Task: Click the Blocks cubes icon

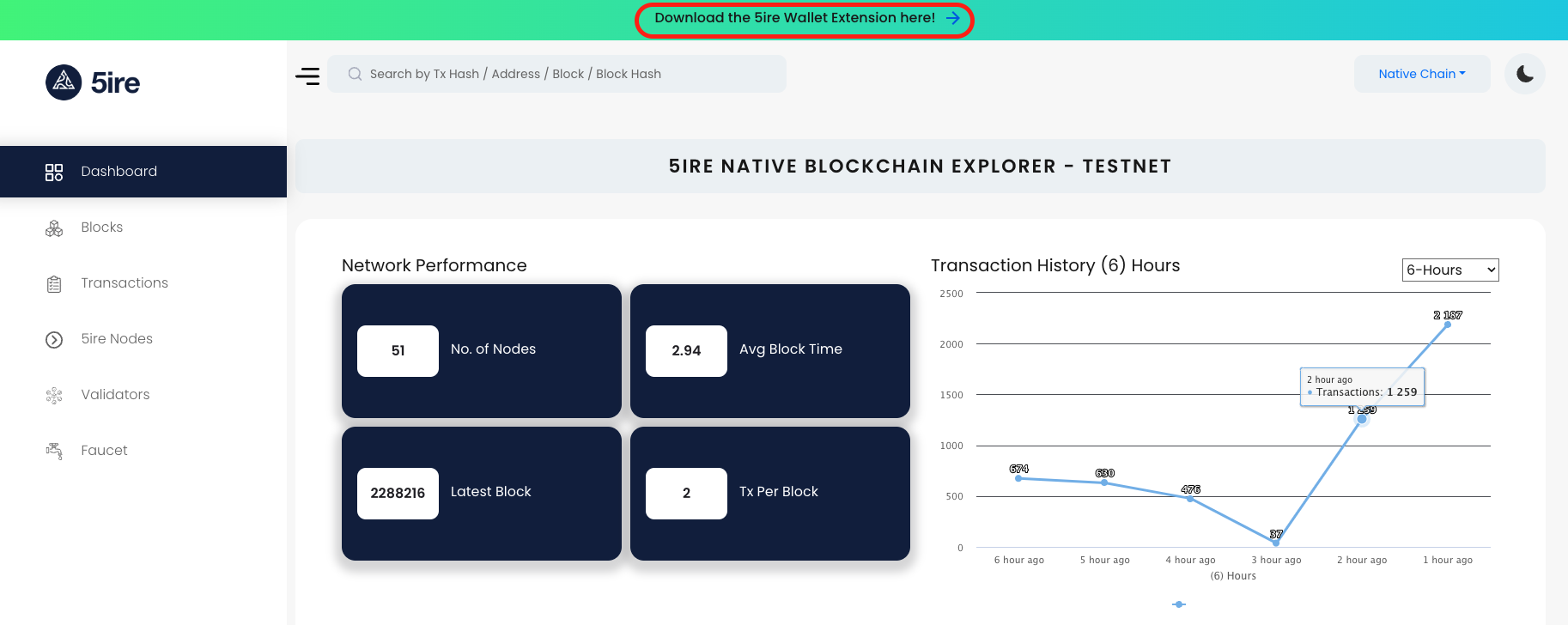Action: [x=54, y=228]
